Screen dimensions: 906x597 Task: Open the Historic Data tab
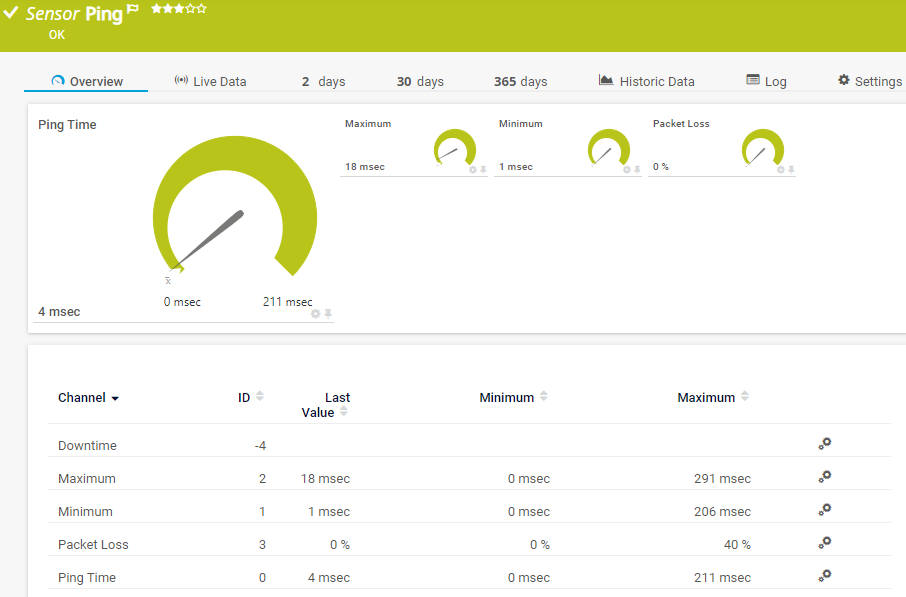646,81
